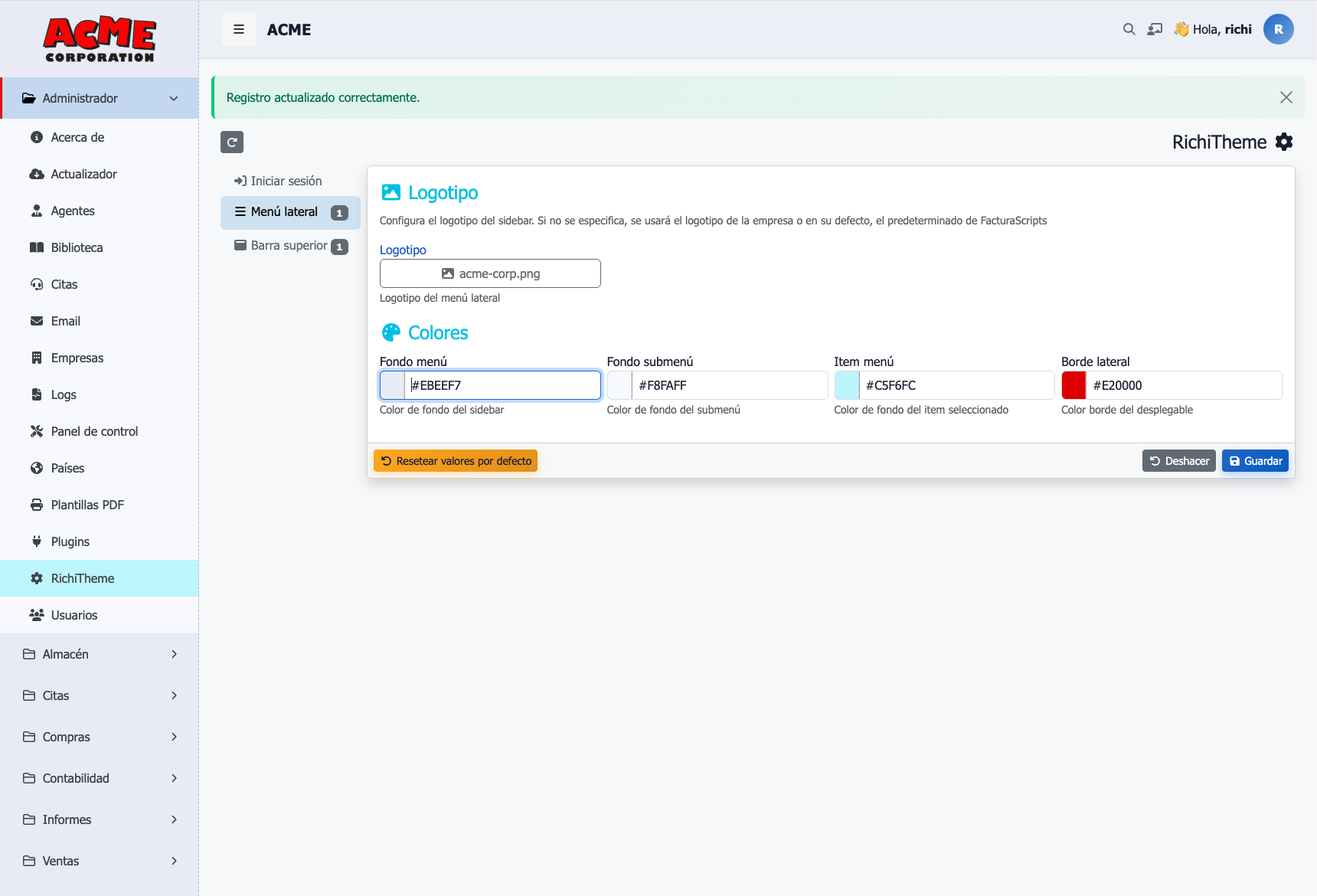Open Plugins from the sidebar
Image resolution: width=1317 pixels, height=896 pixels.
[x=70, y=541]
